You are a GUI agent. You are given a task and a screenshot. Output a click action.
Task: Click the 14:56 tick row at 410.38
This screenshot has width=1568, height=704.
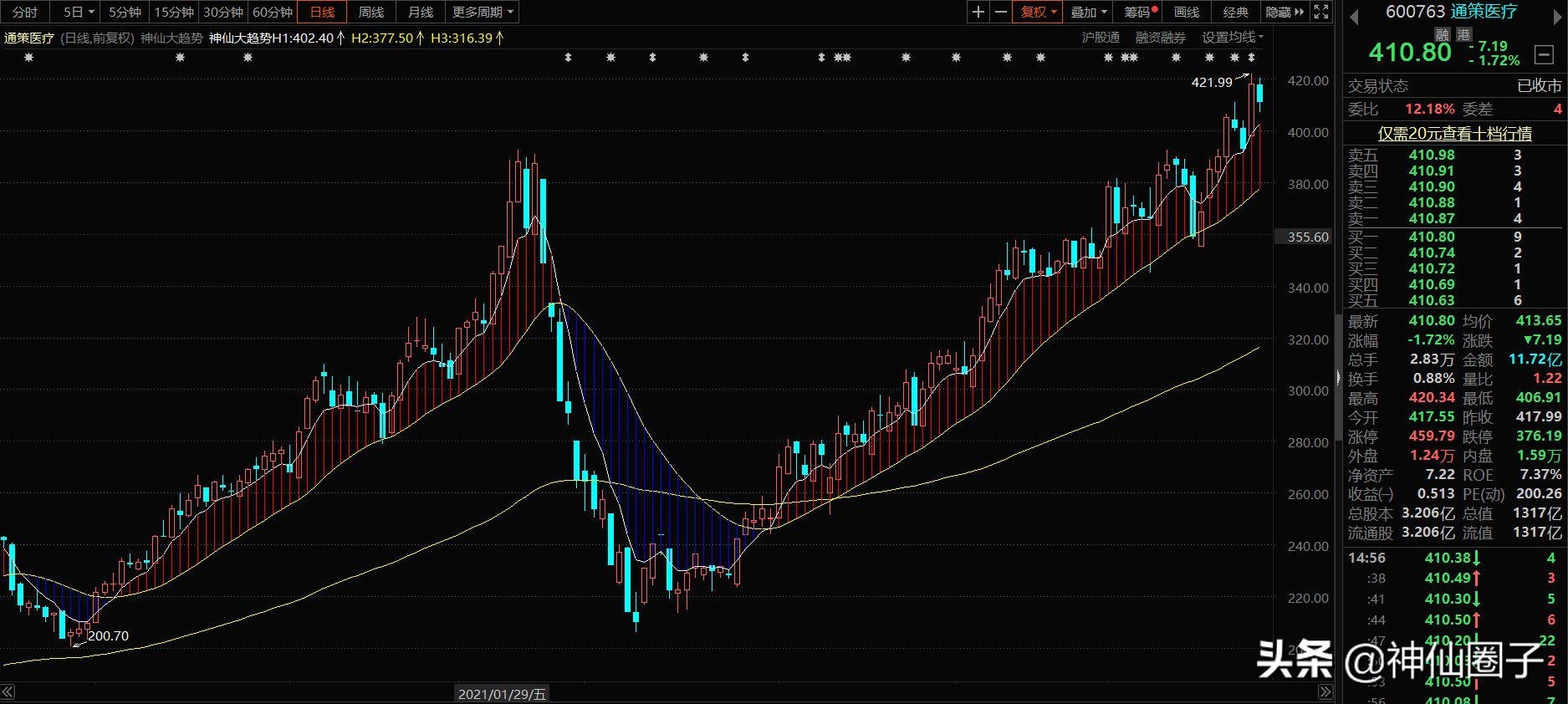(1454, 558)
